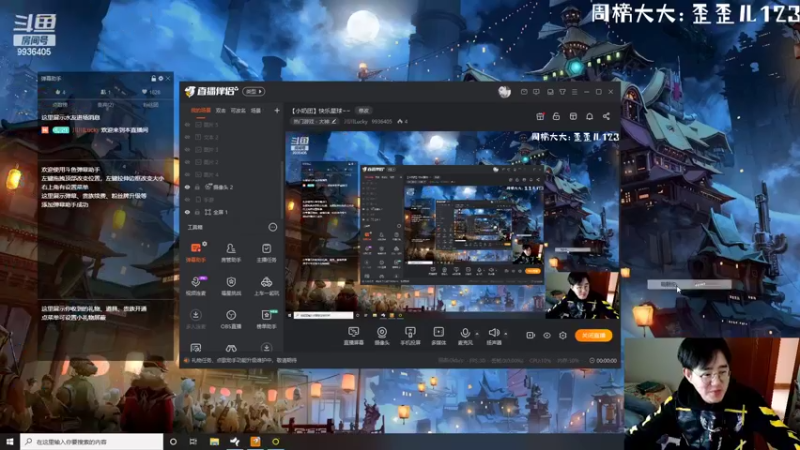
Task: Hide the 摄像头 2 layer
Action: point(187,187)
